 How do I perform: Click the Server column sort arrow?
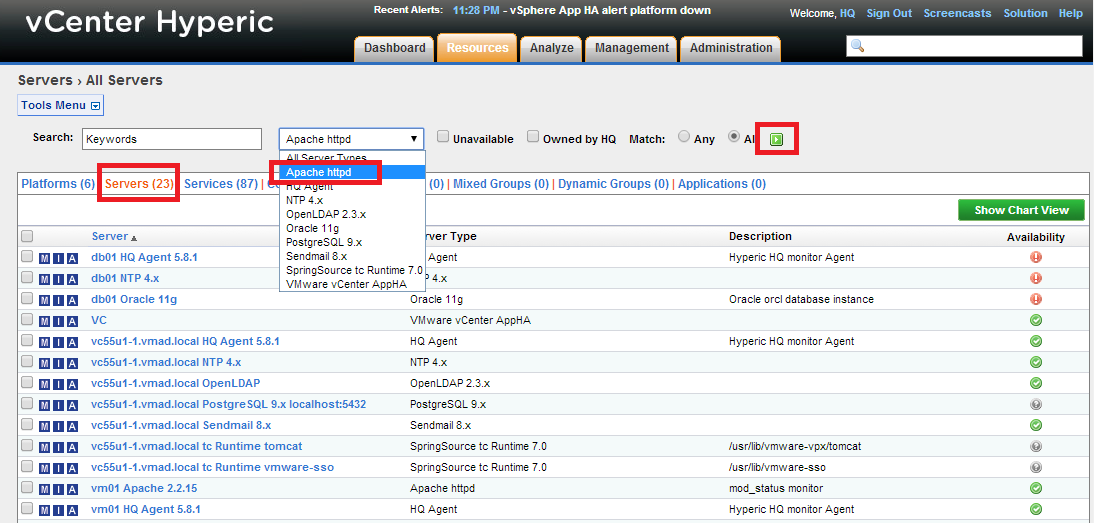[x=133, y=238]
